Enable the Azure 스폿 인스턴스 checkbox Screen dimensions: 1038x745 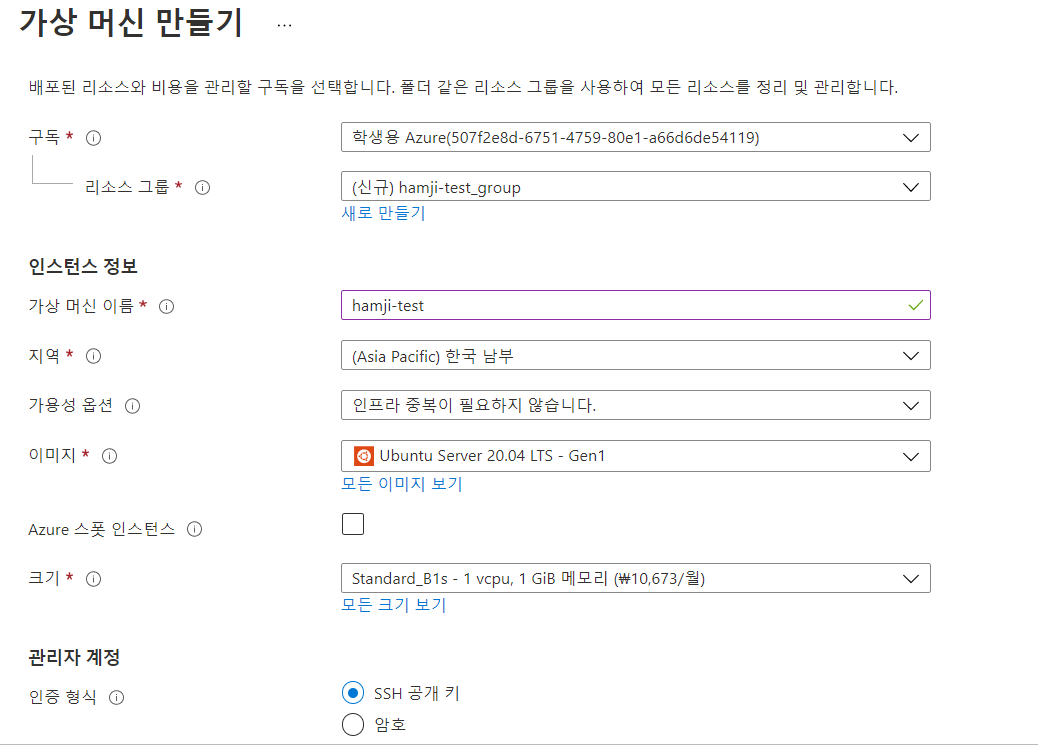[353, 524]
